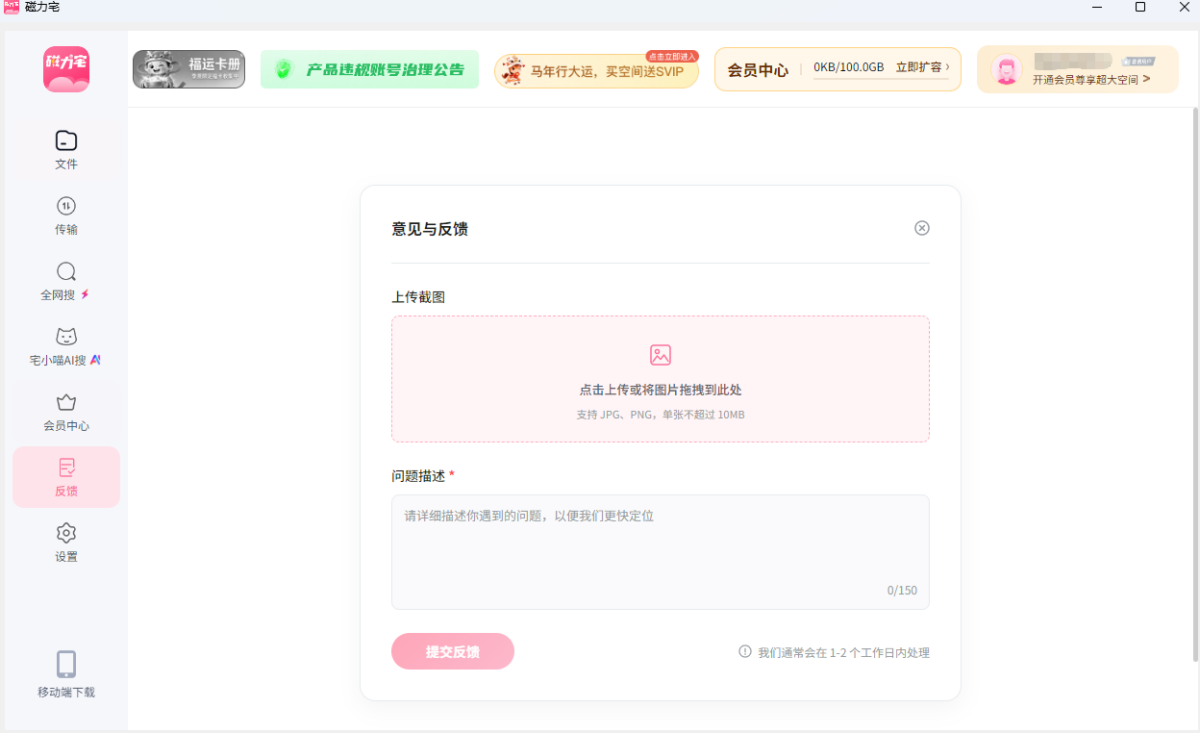Open the 文件 files section
This screenshot has width=1200, height=733.
click(66, 150)
